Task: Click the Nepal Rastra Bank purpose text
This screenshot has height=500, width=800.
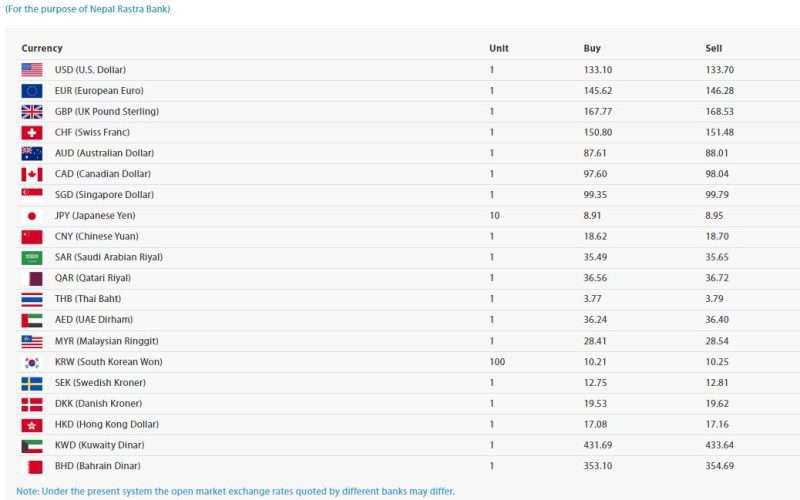Action: 88,9
